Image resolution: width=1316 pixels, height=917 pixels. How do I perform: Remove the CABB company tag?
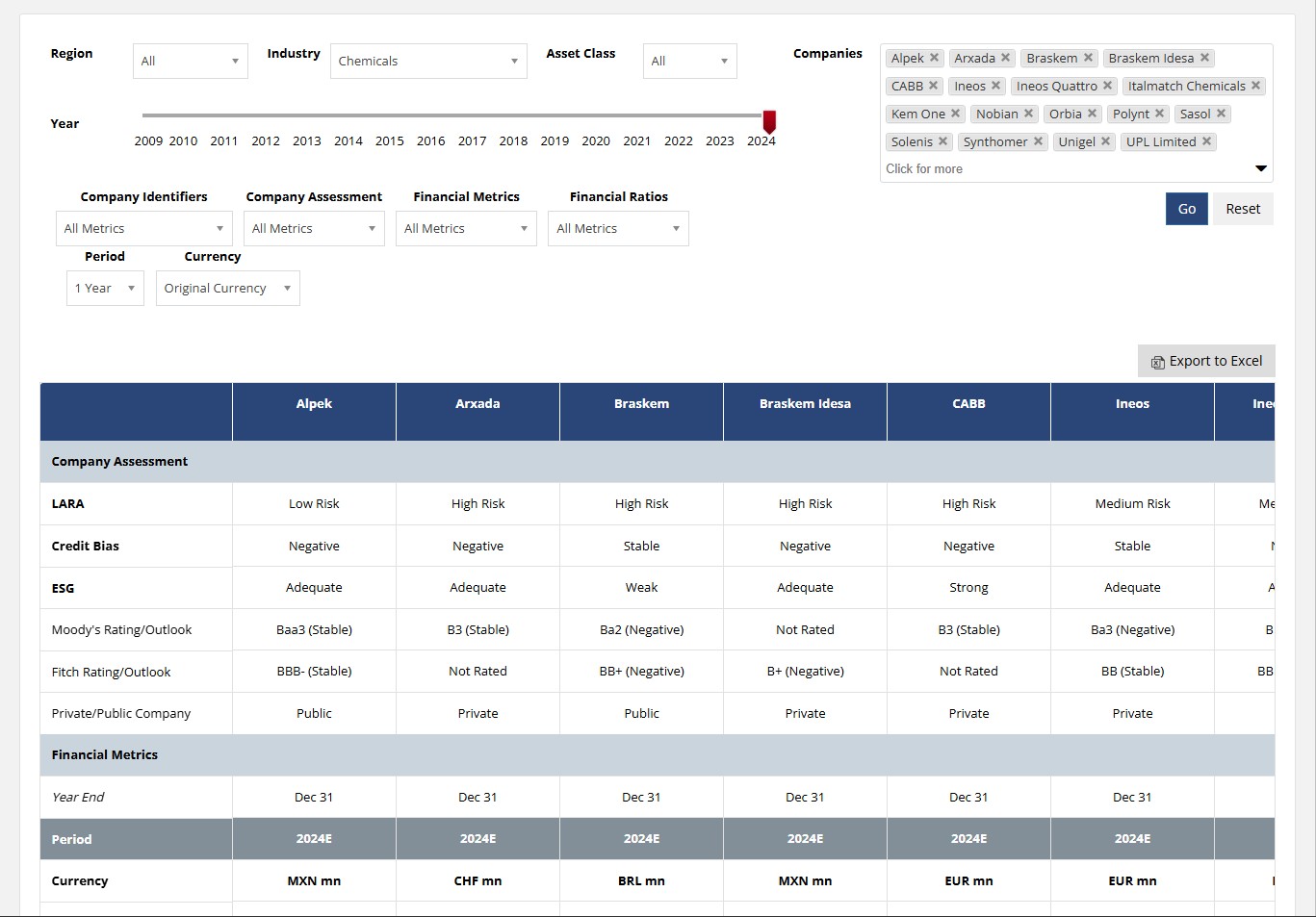pos(933,86)
